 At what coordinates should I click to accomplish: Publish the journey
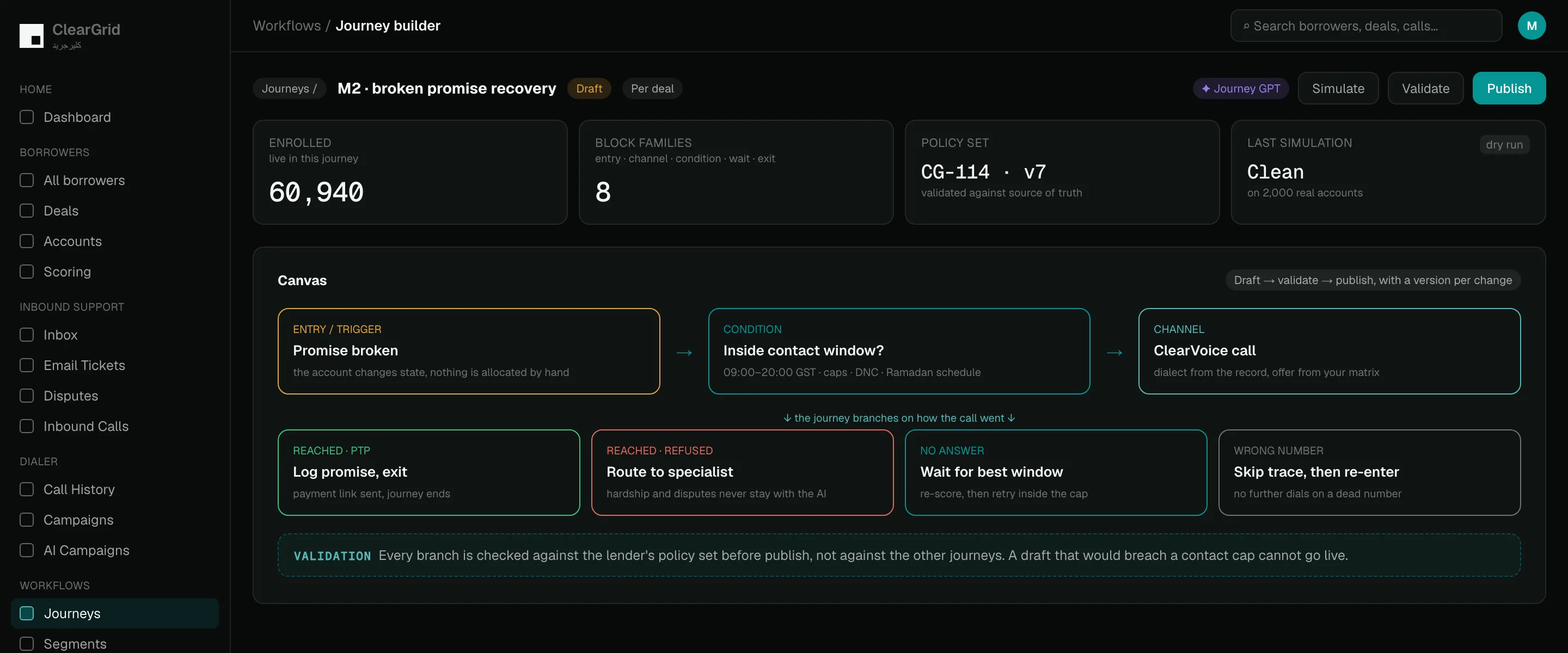coord(1508,88)
